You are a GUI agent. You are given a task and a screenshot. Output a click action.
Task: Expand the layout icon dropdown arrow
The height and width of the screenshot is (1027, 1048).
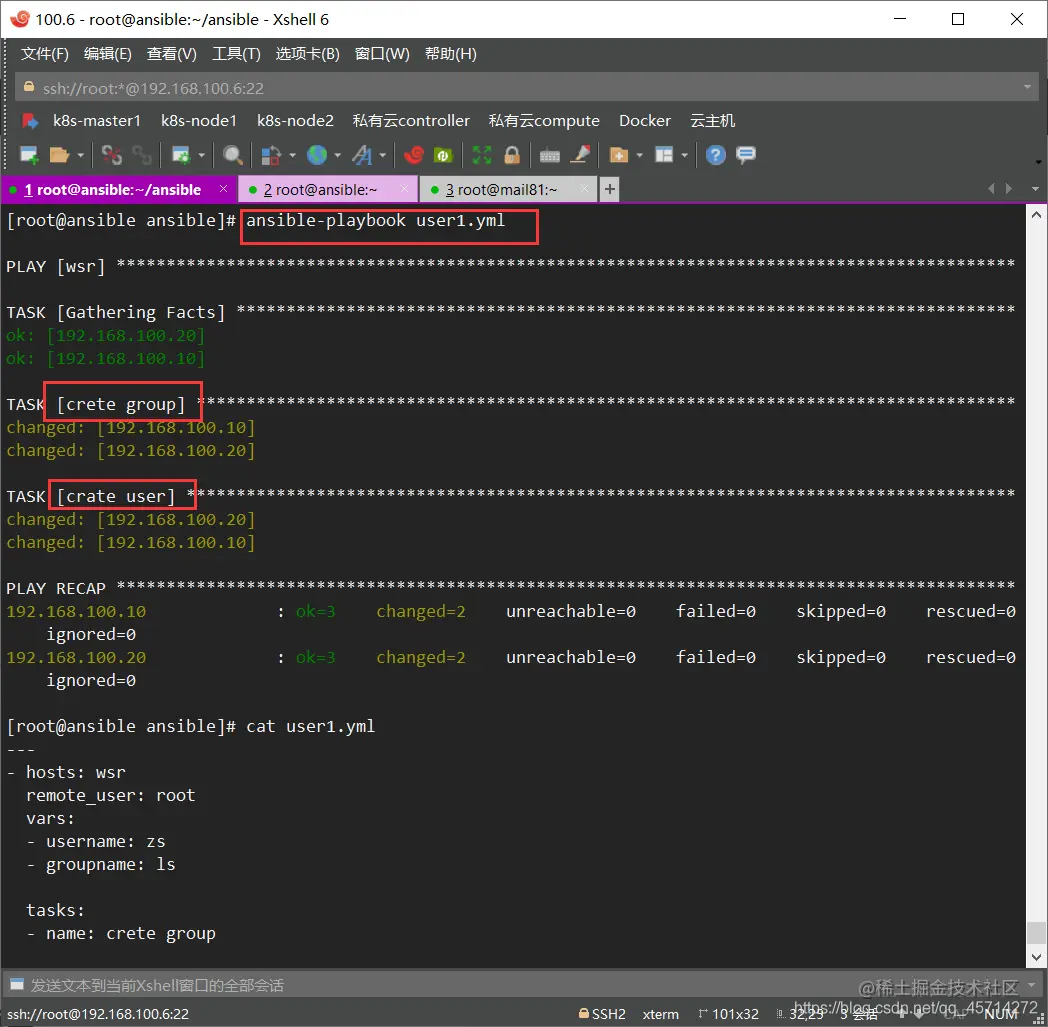click(x=684, y=155)
